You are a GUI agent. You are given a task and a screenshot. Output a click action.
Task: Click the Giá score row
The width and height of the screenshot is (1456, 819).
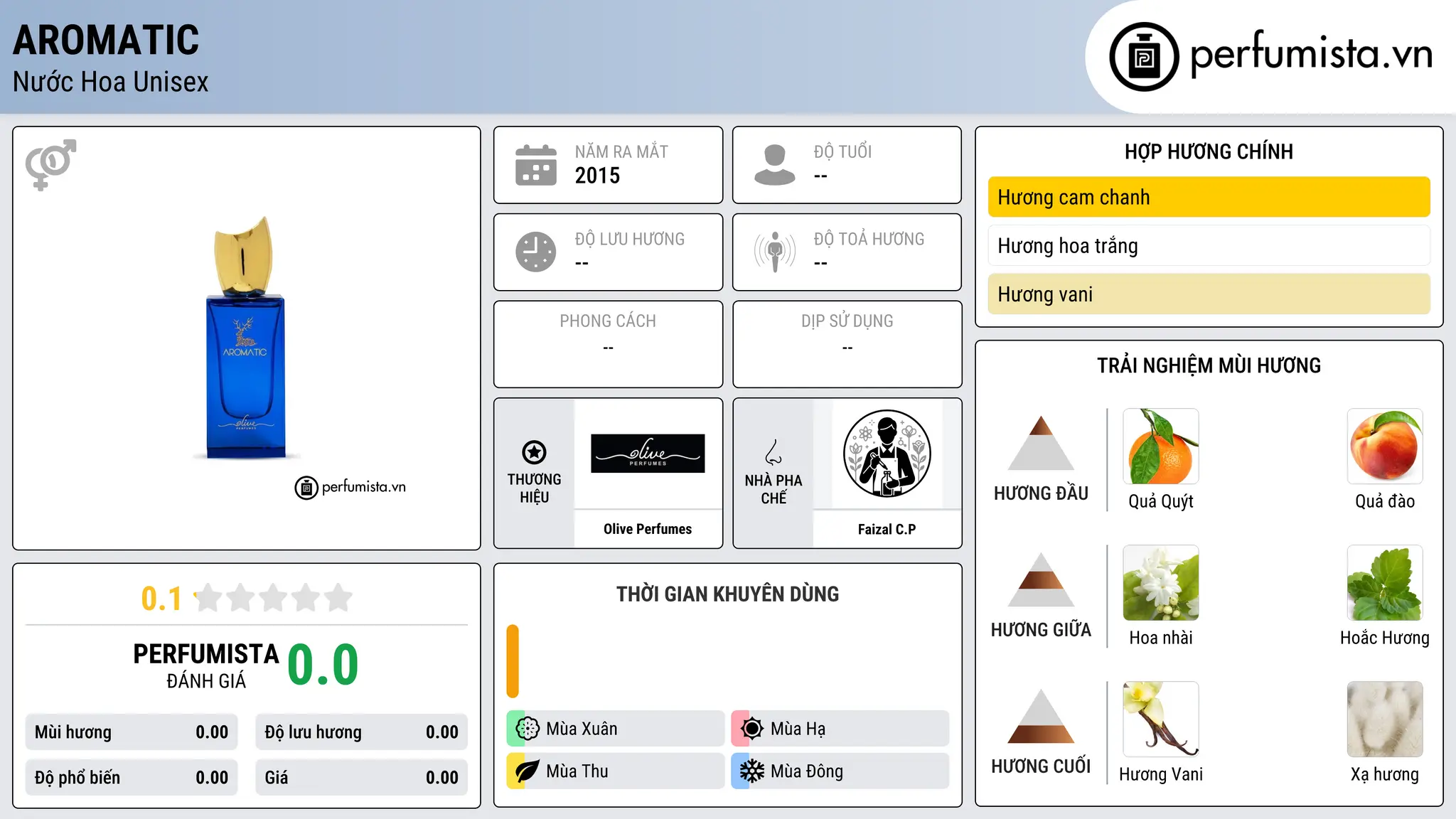pos(362,778)
